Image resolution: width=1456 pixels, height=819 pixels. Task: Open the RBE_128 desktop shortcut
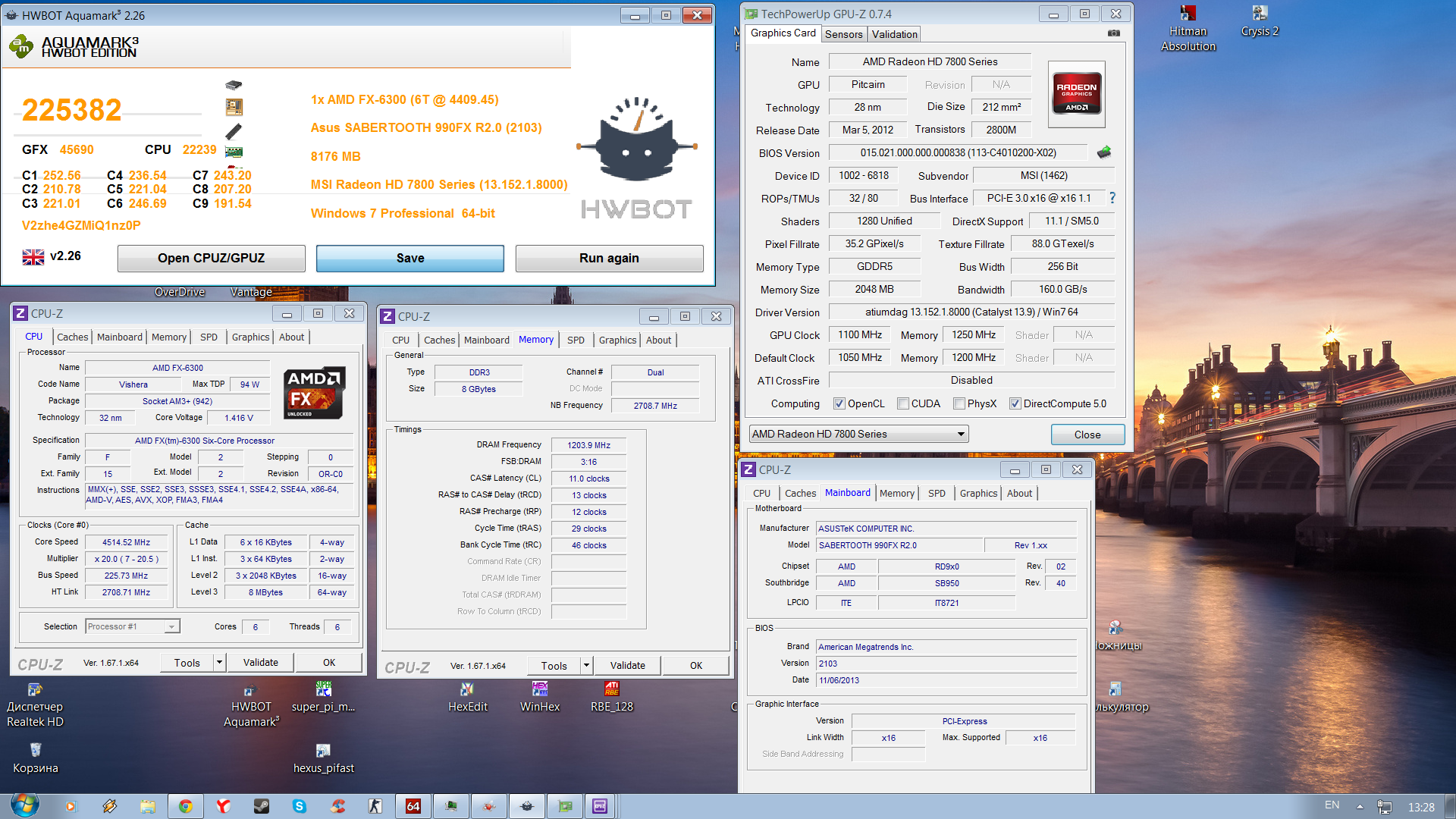point(612,697)
